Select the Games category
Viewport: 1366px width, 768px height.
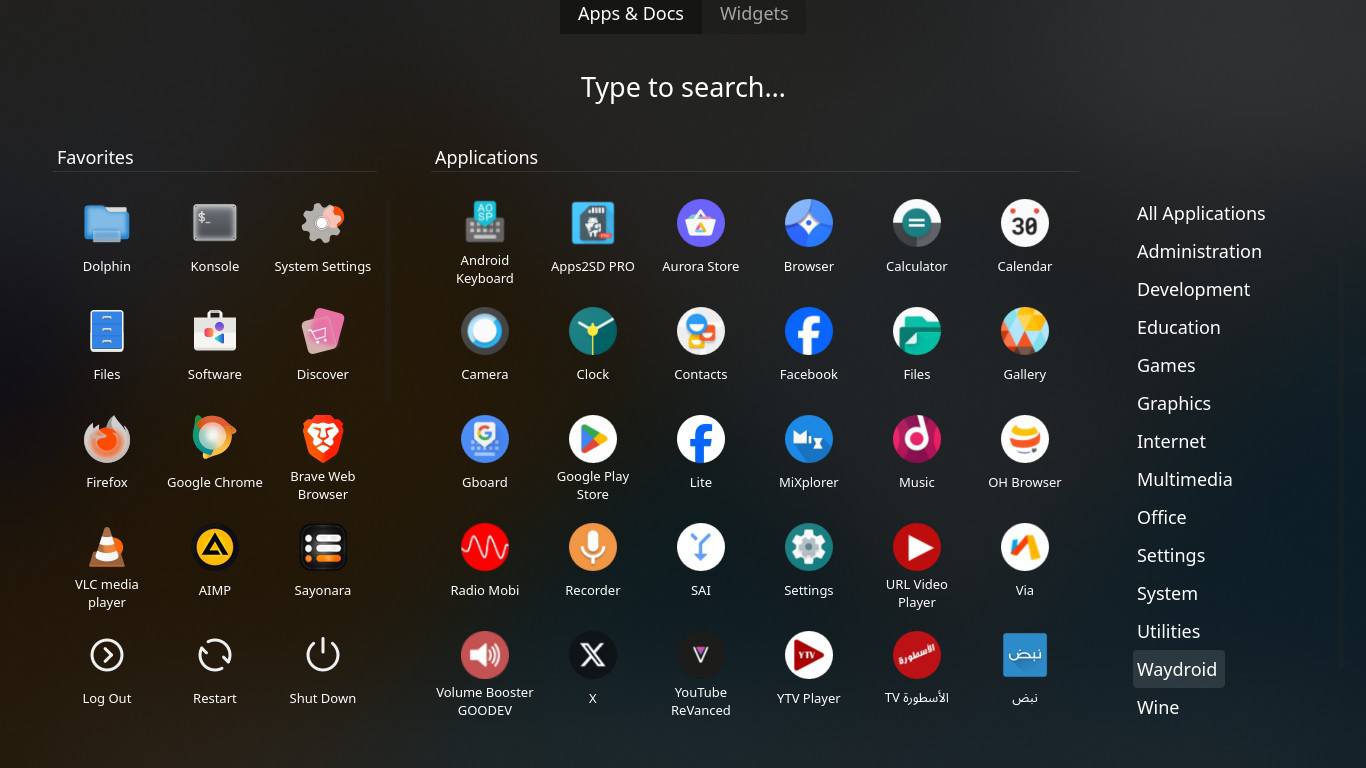pyautogui.click(x=1166, y=365)
